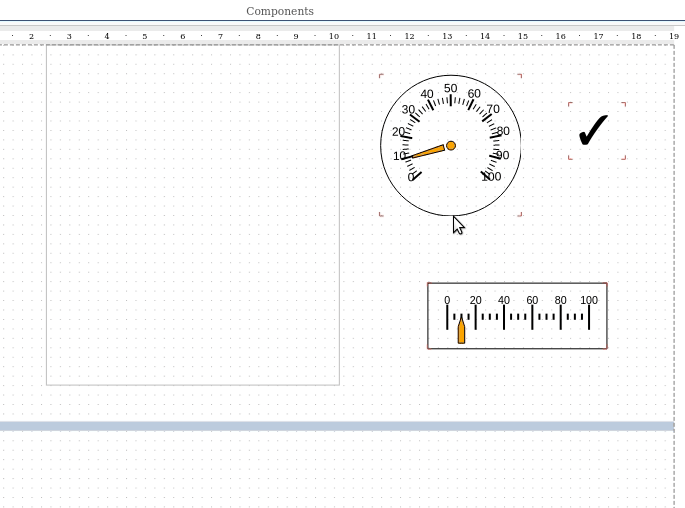685x508 pixels.
Task: Click the 100 label on the linear gauge
Action: click(589, 300)
